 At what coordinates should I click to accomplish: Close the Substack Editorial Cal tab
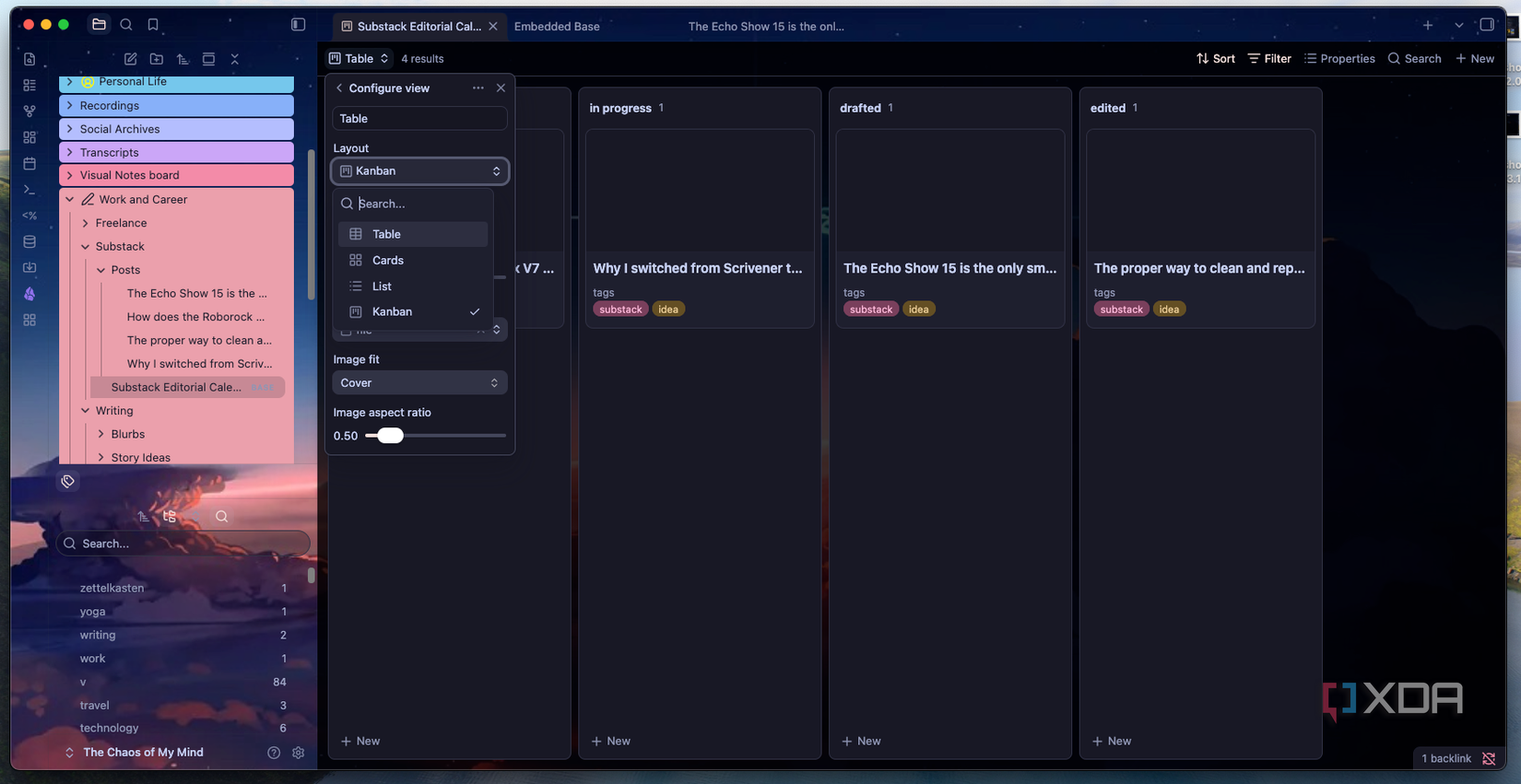493,27
